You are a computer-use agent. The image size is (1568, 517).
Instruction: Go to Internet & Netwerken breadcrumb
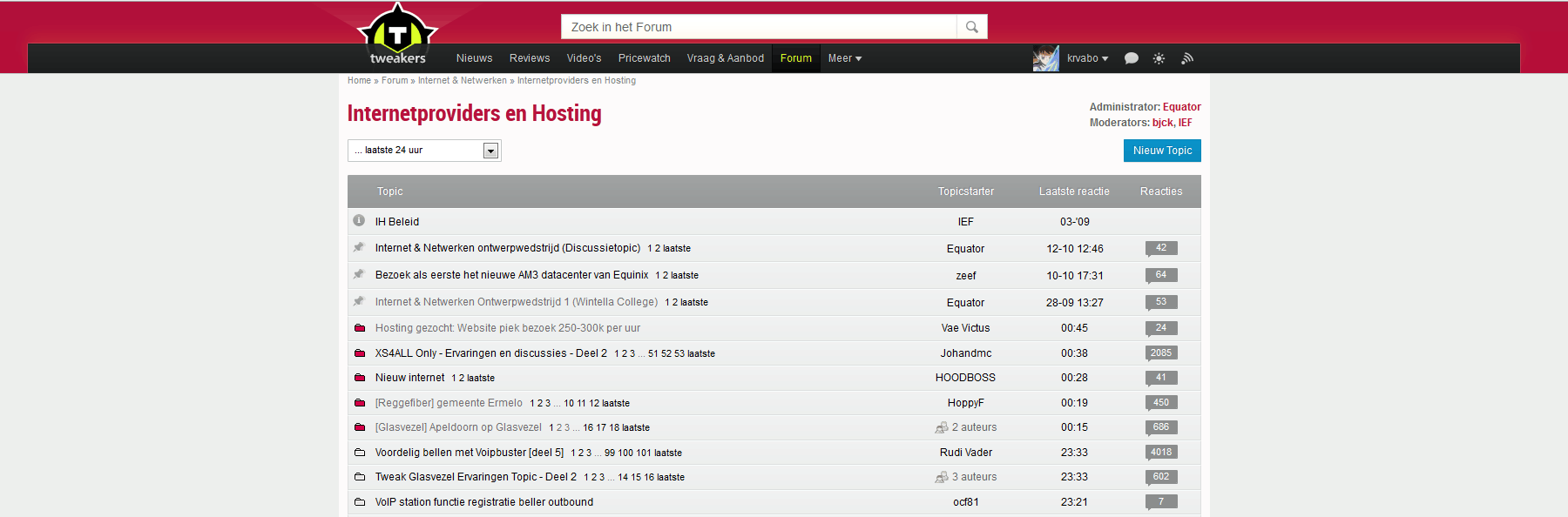(x=463, y=80)
